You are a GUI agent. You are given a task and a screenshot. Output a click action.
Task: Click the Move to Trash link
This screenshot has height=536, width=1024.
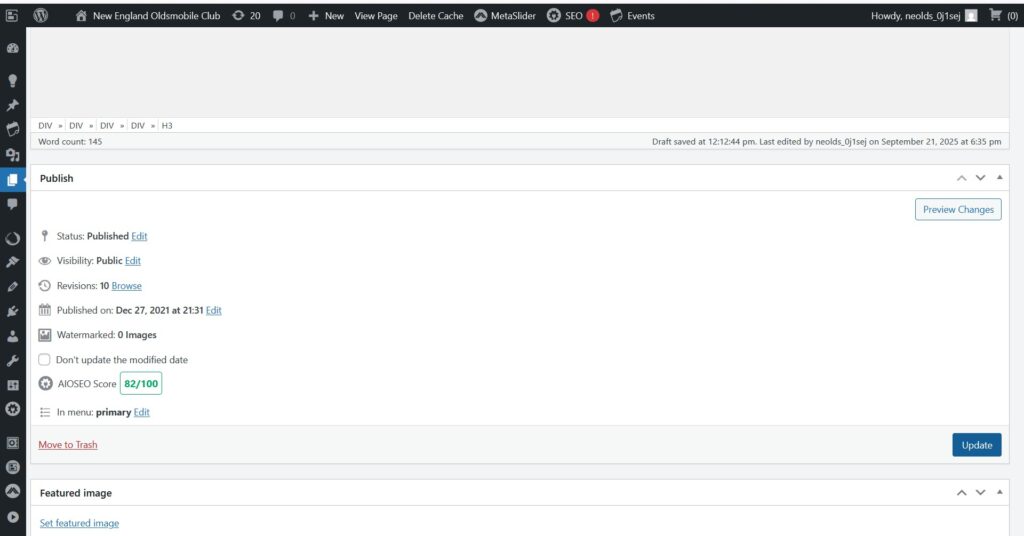pos(68,445)
